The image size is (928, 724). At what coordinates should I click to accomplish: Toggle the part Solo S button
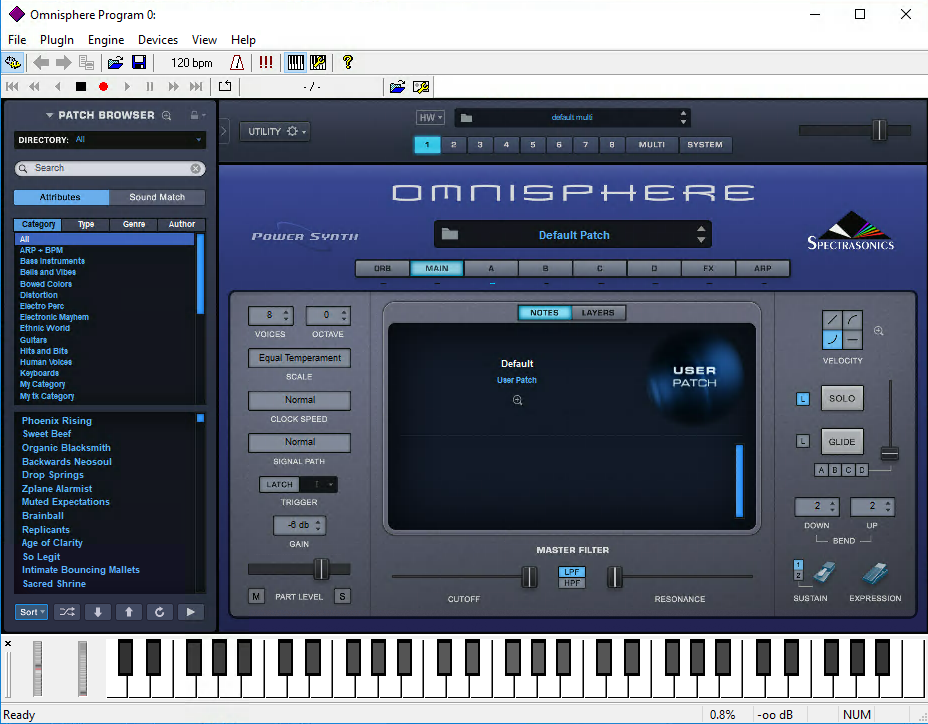tap(342, 596)
